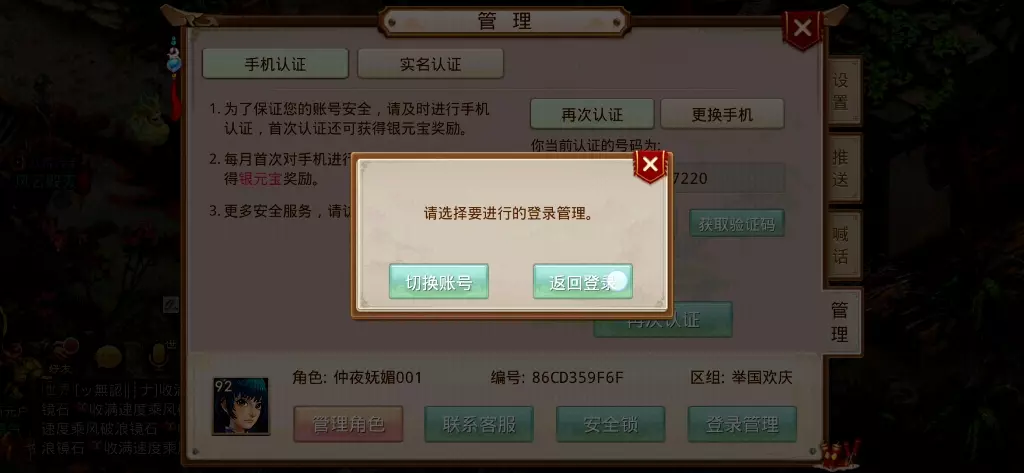This screenshot has height=473, width=1024.
Task: Tap the microphone voice chat icon
Action: pos(157,357)
